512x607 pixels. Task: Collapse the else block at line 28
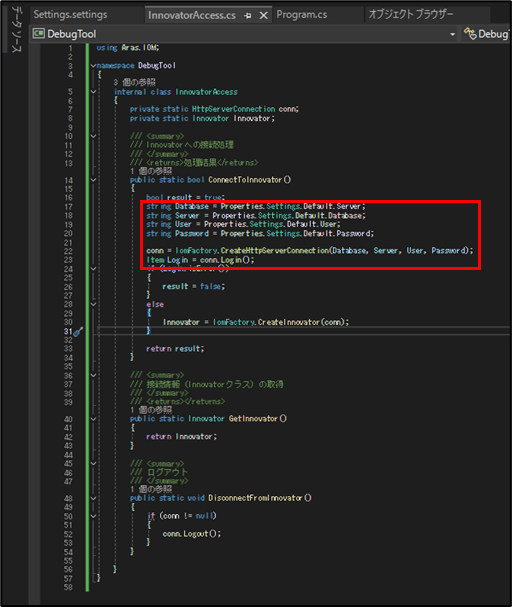tap(93, 304)
